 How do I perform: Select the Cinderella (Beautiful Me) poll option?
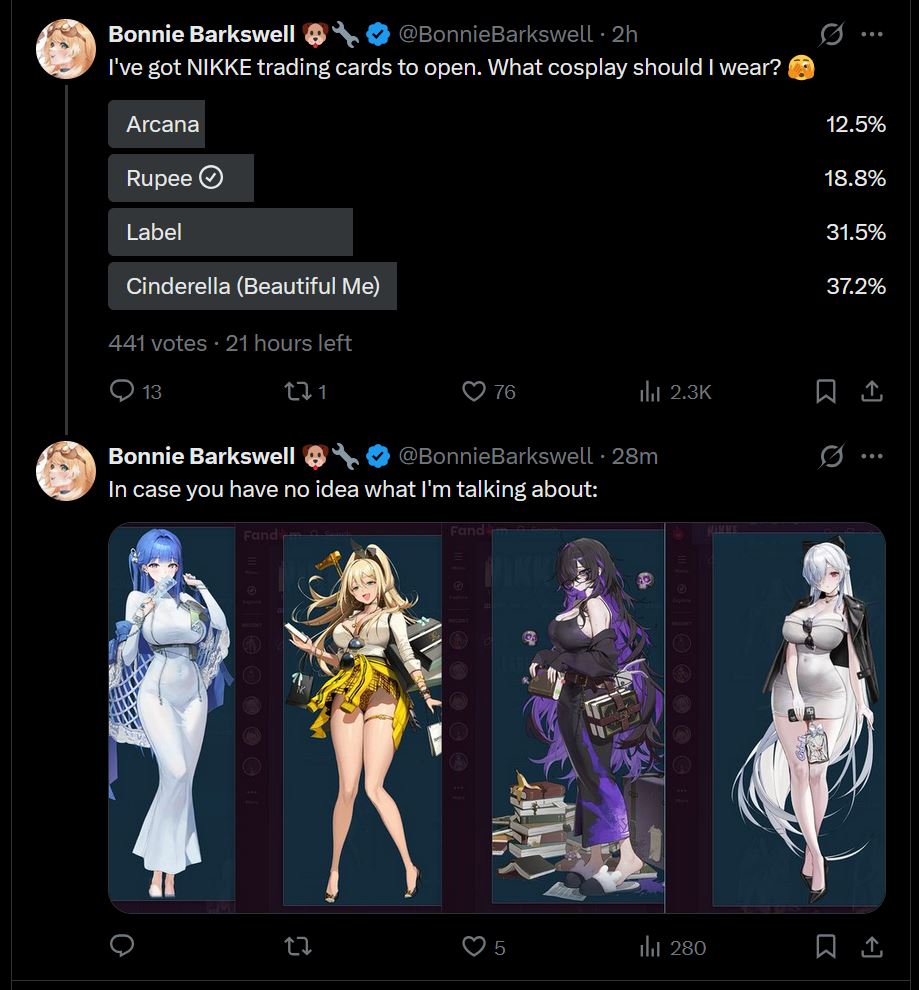(x=497, y=286)
